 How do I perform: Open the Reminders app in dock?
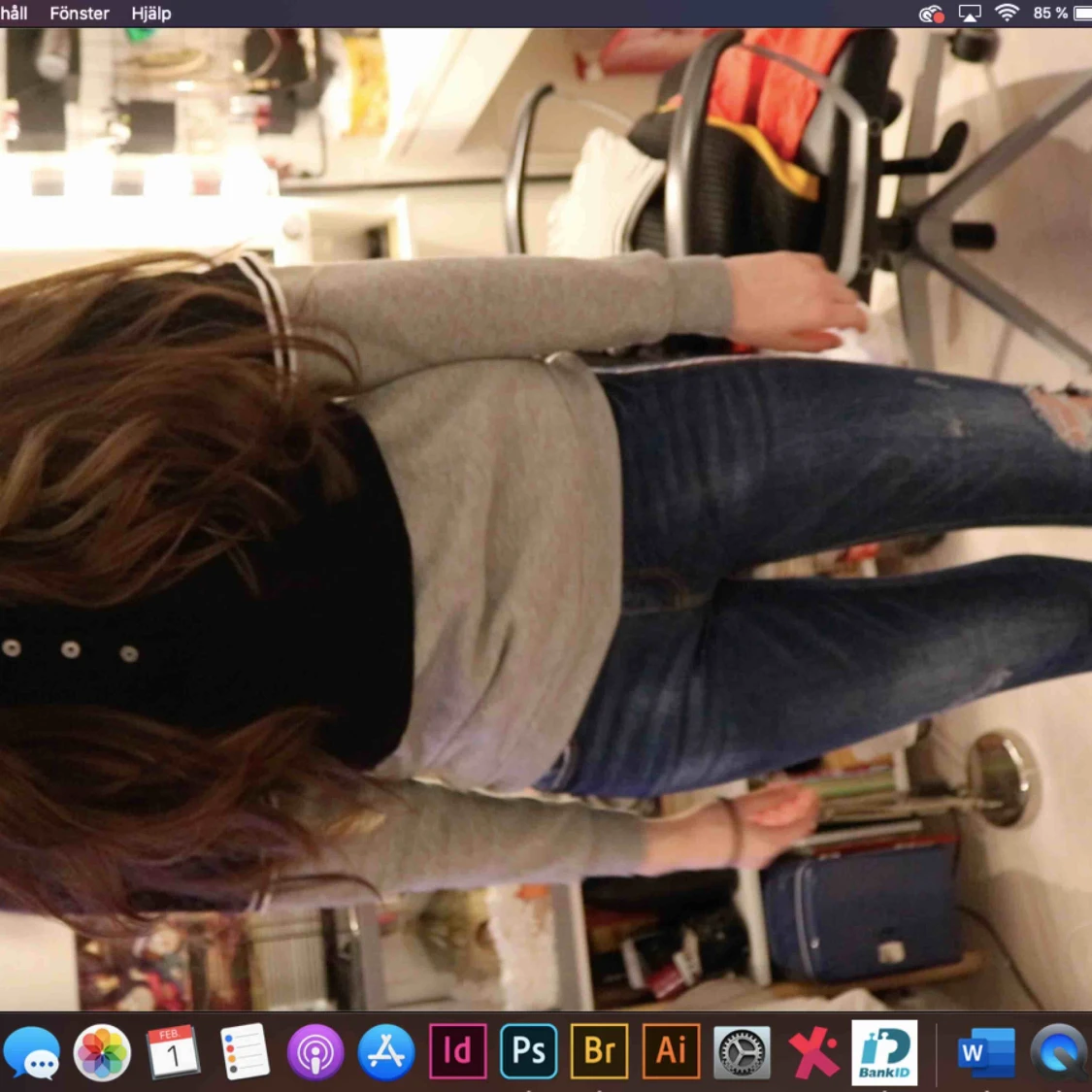[x=245, y=1052]
